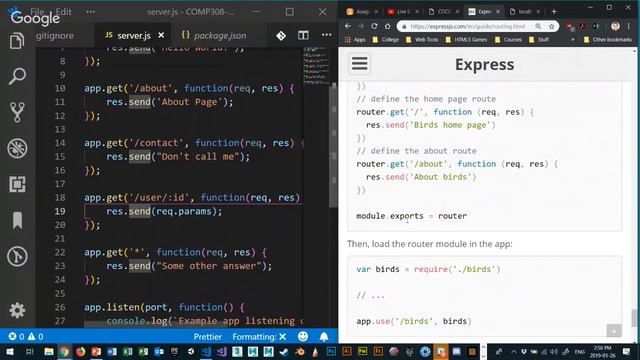Click the Express heading logo

484,64
